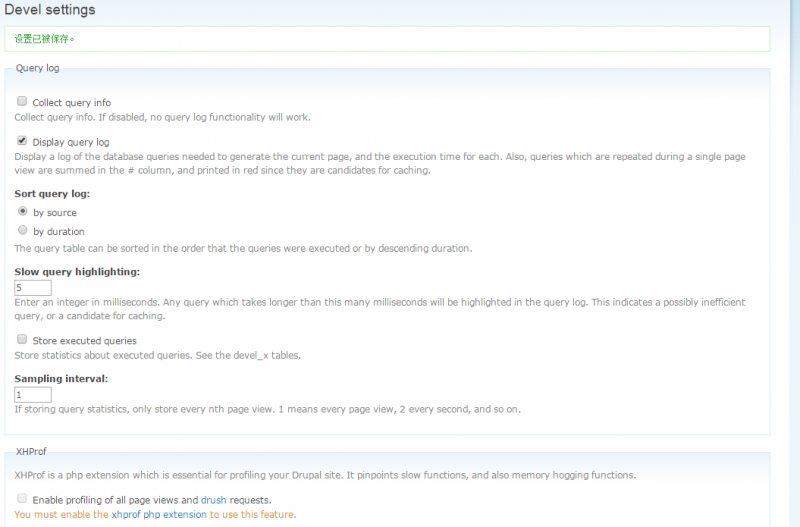800x527 pixels.
Task: Toggle Enable profiling of all page views checkbox
Action: point(22,498)
